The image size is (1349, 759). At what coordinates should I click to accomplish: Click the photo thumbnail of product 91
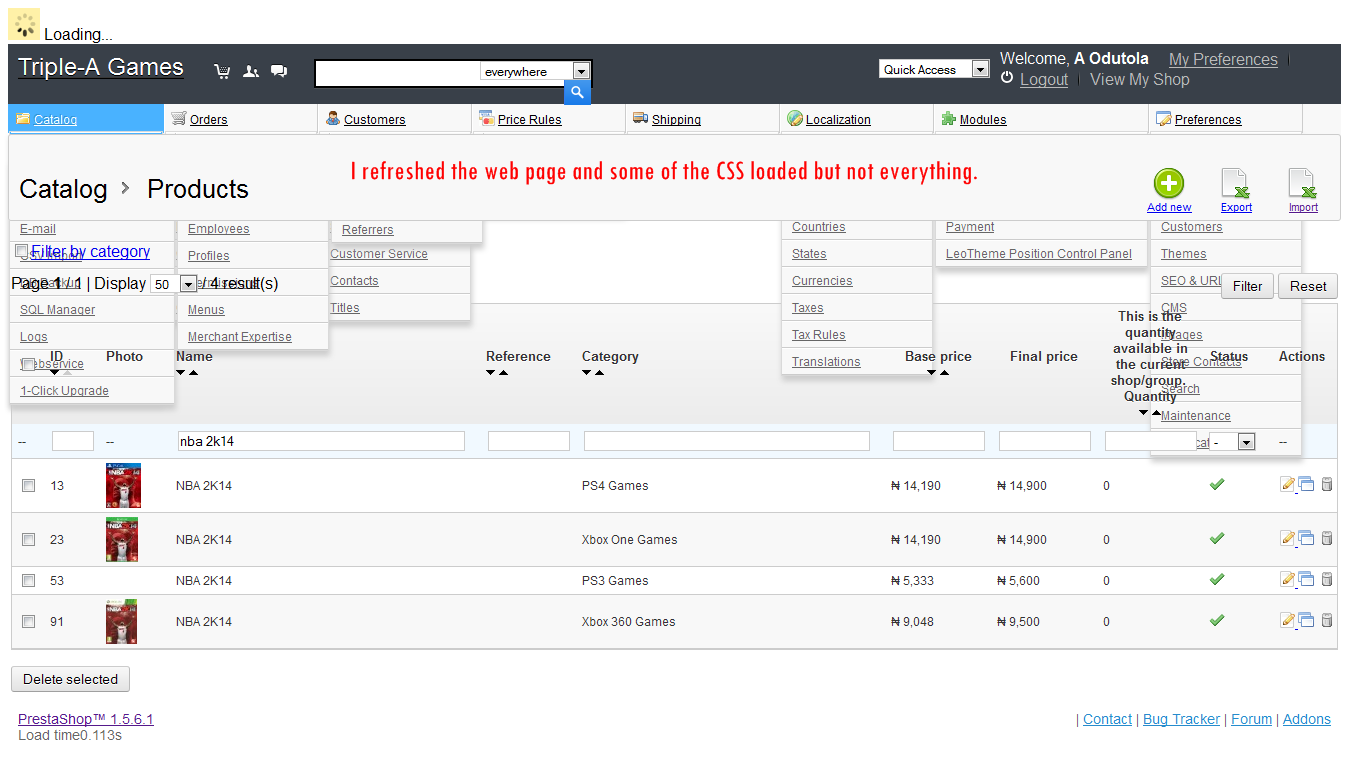(x=122, y=621)
